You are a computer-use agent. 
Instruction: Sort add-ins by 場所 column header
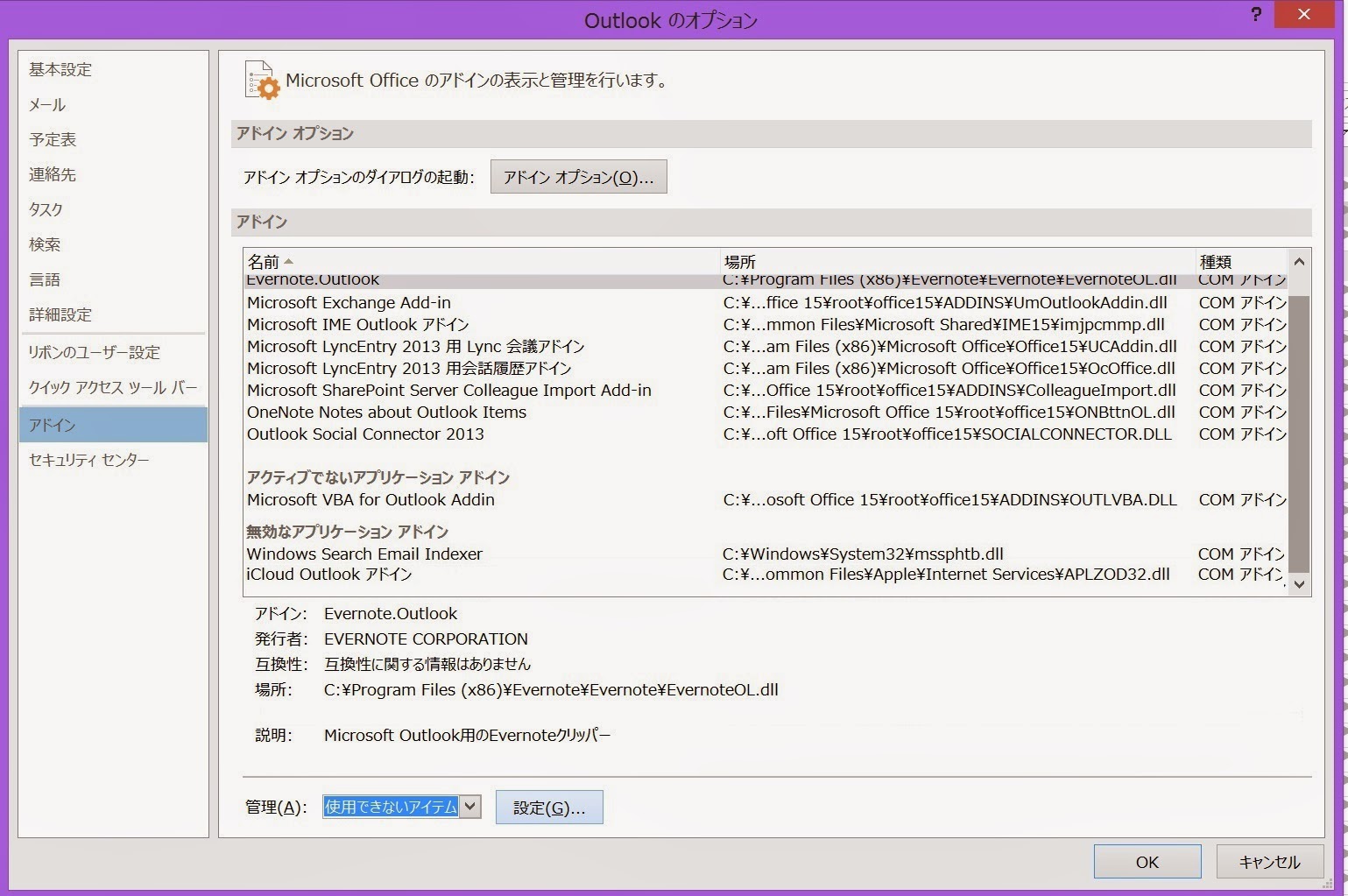[957, 262]
